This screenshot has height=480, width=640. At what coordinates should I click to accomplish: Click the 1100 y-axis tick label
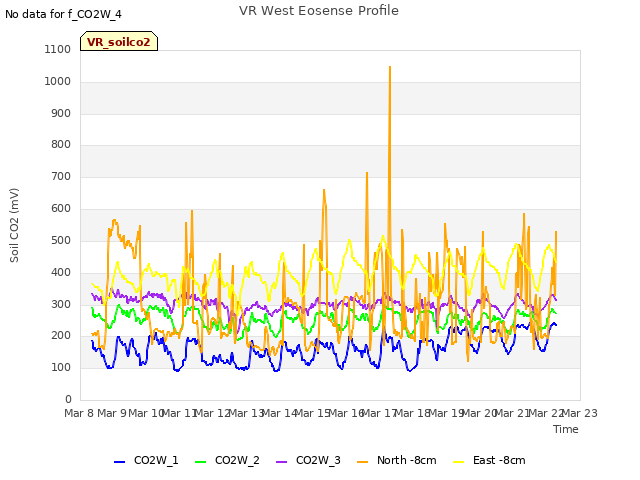(58, 49)
